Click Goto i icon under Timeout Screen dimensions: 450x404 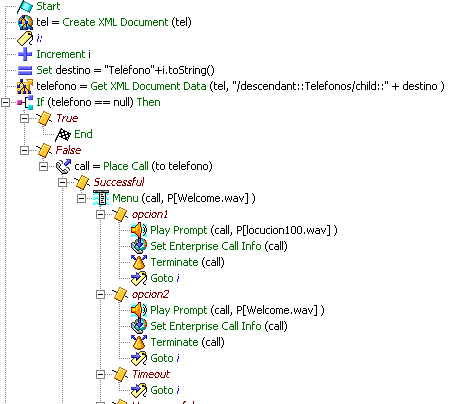tap(139, 390)
